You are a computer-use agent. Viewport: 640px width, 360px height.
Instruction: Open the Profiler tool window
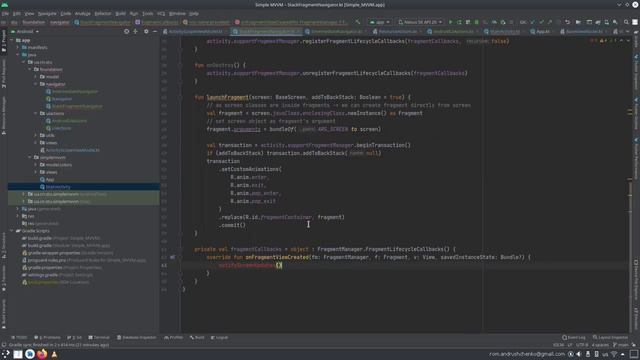(x=174, y=338)
